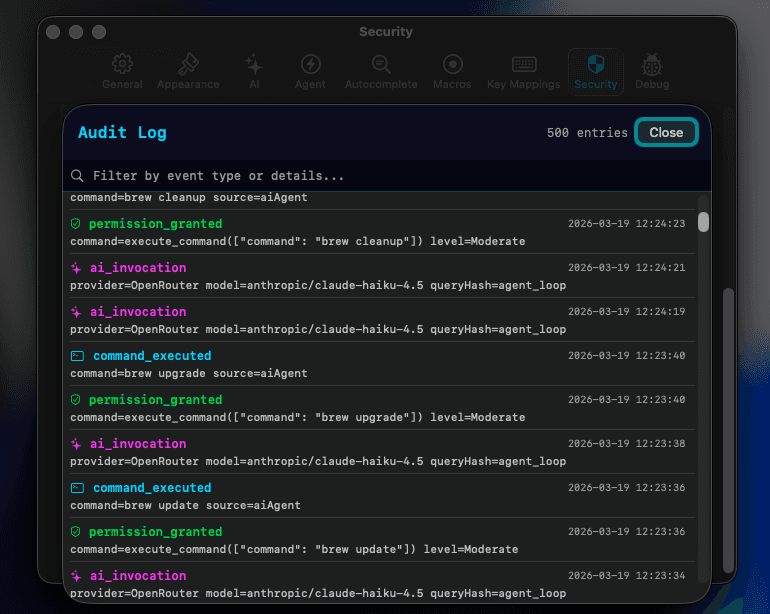Image resolution: width=770 pixels, height=614 pixels.
Task: Select provider=OpenRouter details of 12:24:19 entry
Action: (x=318, y=330)
